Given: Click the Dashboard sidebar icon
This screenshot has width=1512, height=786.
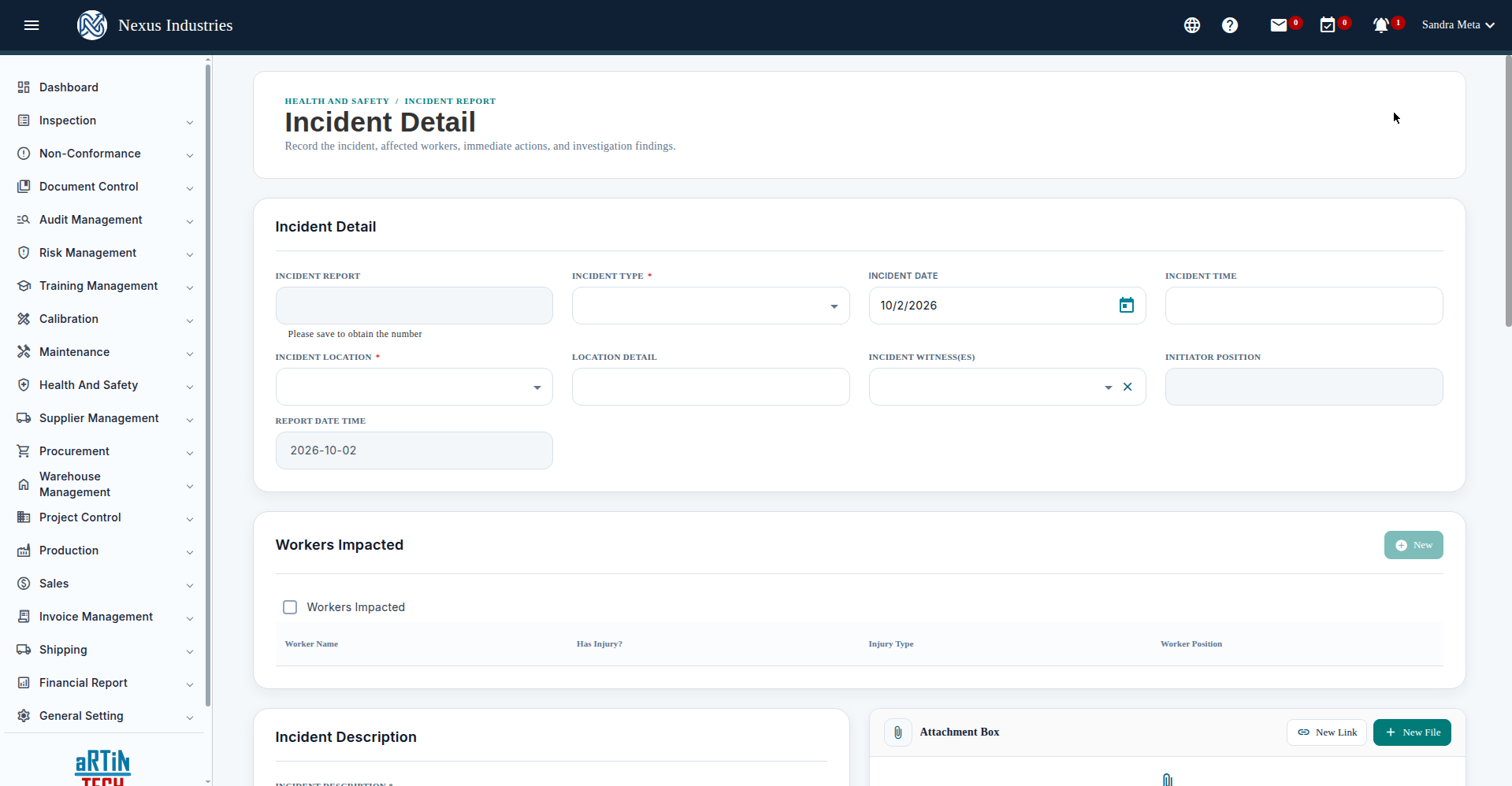Looking at the screenshot, I should (x=24, y=87).
